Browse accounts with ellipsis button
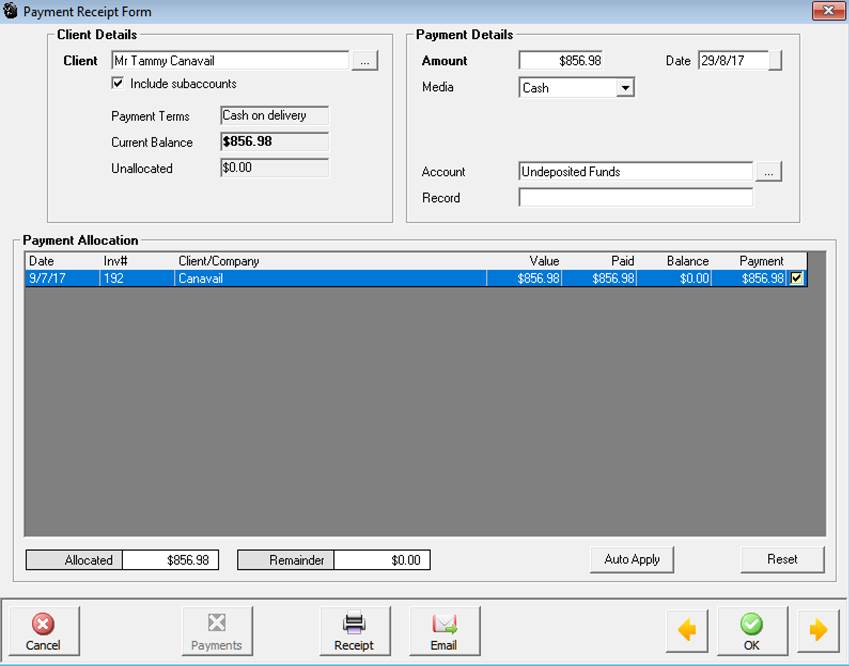The width and height of the screenshot is (849, 666). pos(768,172)
